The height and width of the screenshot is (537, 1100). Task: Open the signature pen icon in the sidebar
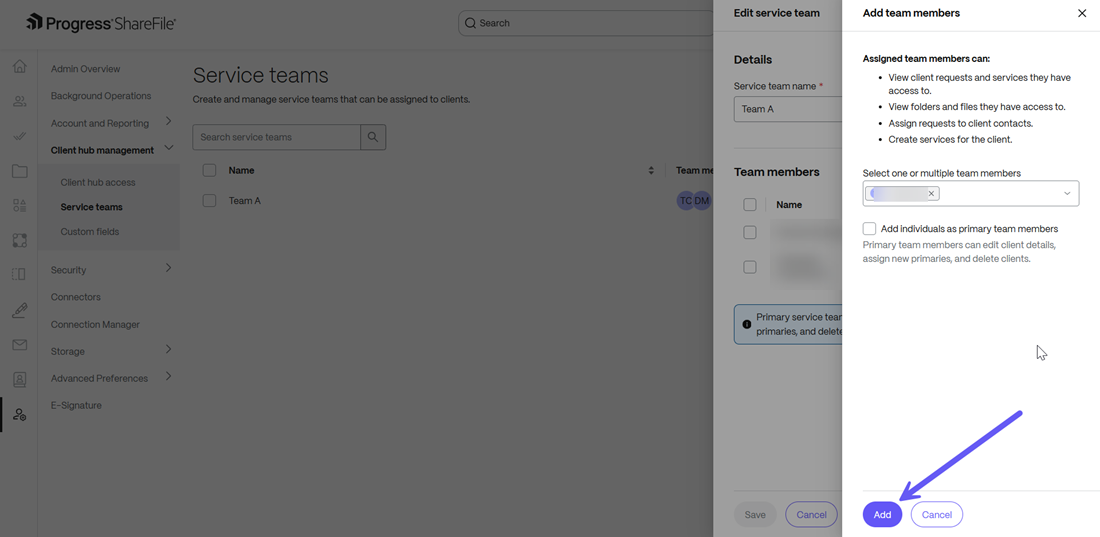[19, 310]
